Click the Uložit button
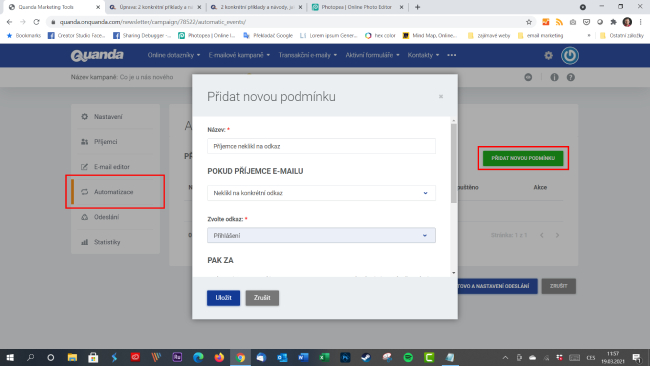Screen dimensions: 650x366 [223, 298]
